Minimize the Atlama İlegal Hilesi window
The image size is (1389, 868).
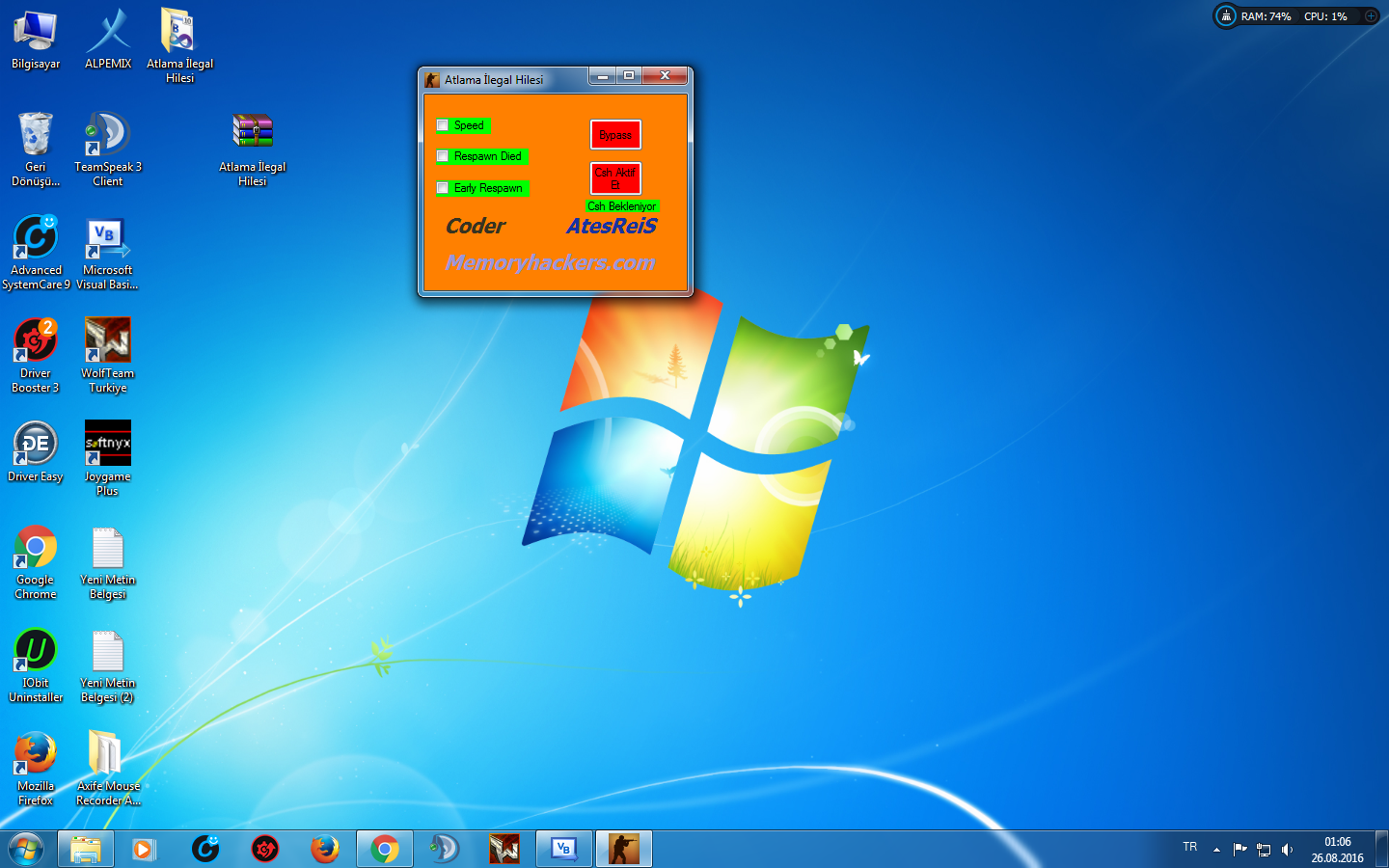[x=602, y=76]
